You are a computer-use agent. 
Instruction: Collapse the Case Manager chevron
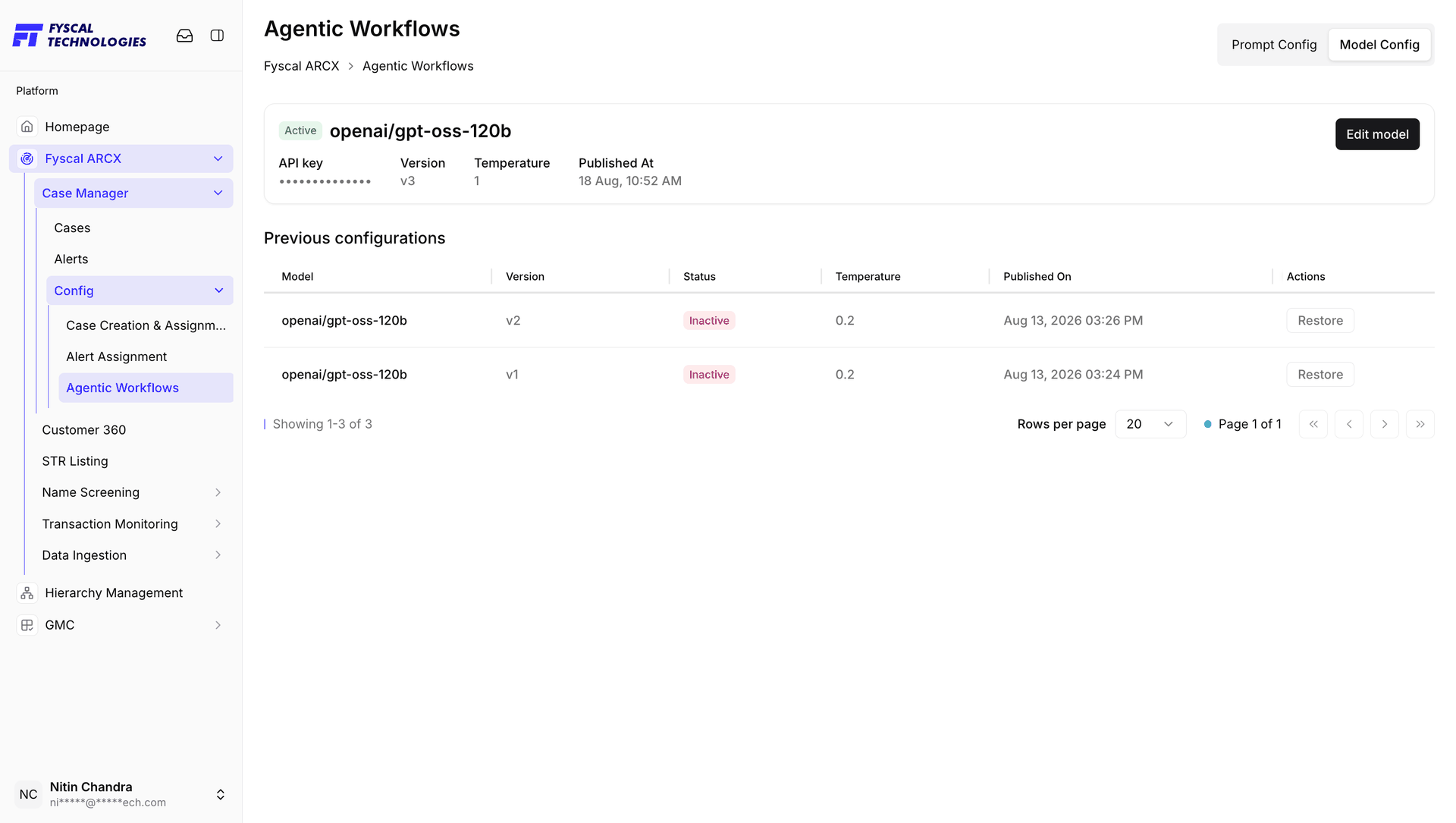(x=218, y=193)
